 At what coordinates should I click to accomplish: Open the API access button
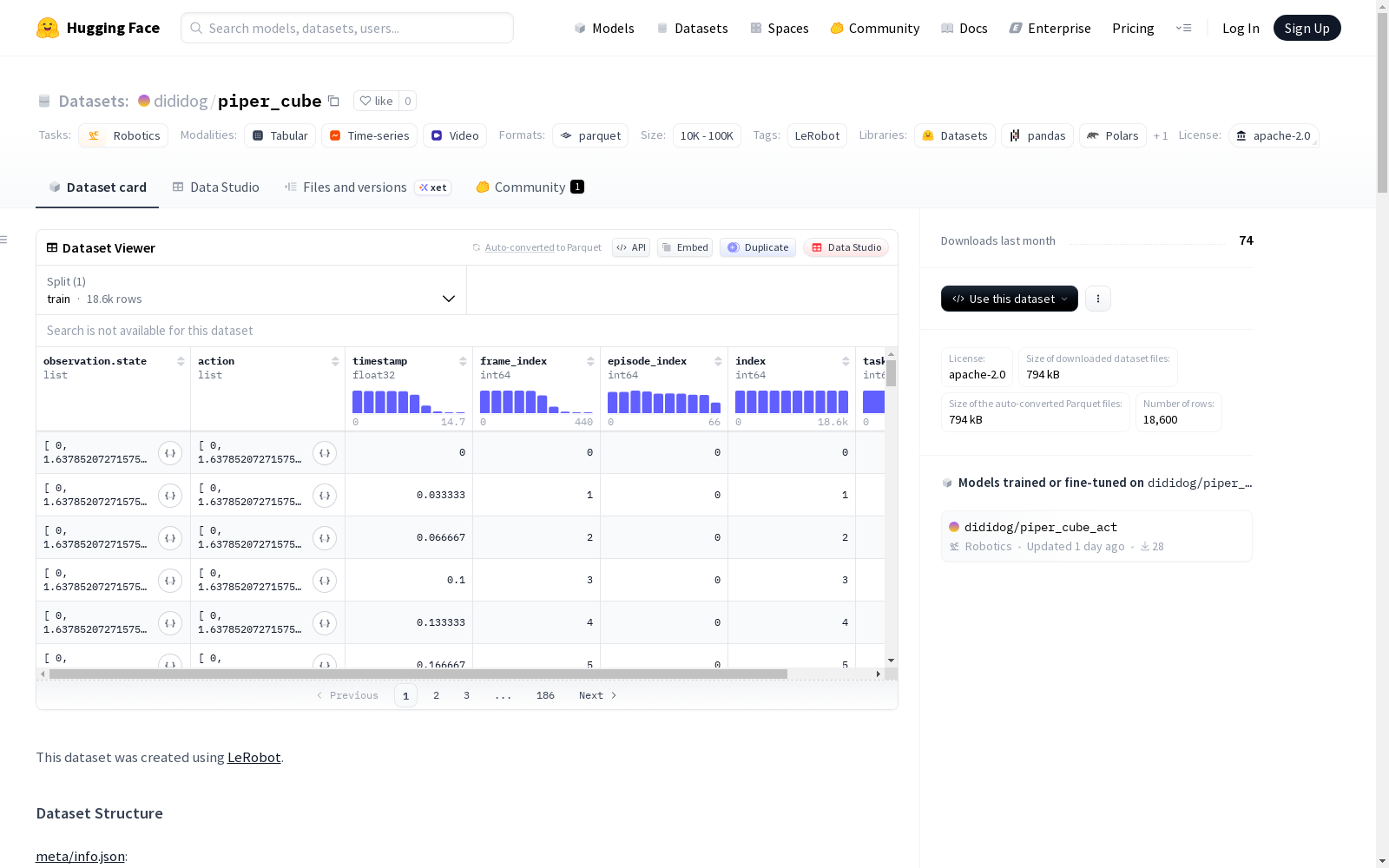[631, 247]
